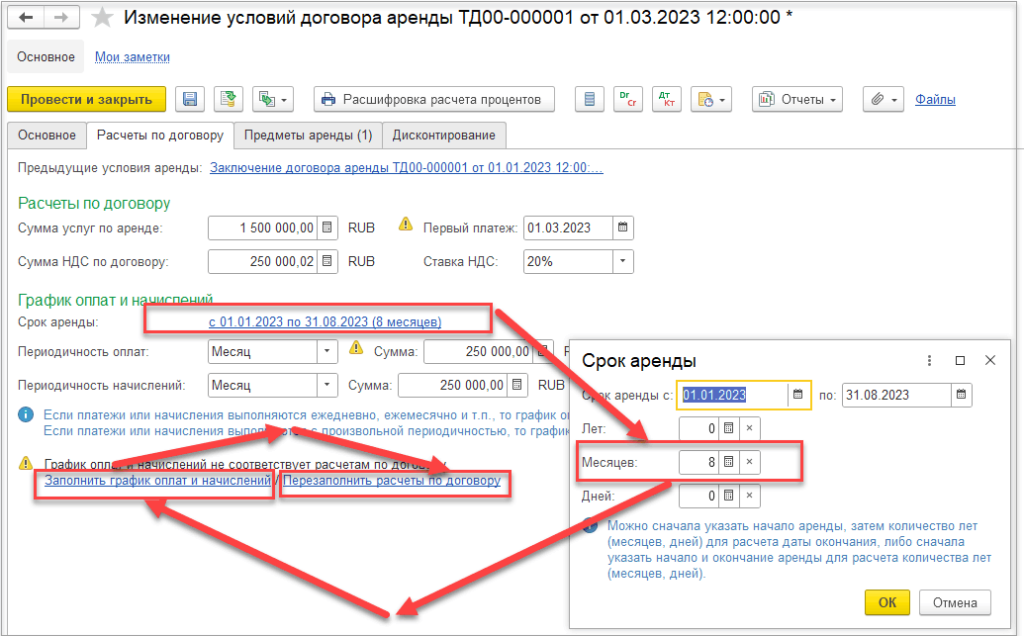Switch to the Дисконтирование tab

tap(443, 135)
